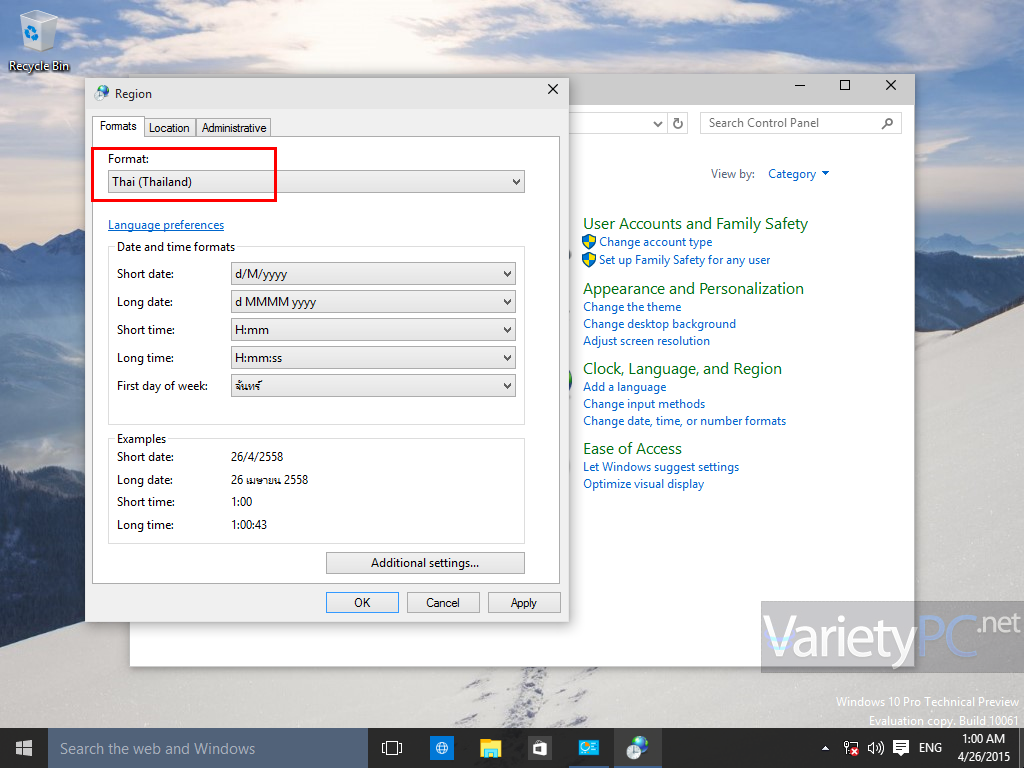1024x768 pixels.
Task: Click the refresh button in Control Panel
Action: click(678, 123)
